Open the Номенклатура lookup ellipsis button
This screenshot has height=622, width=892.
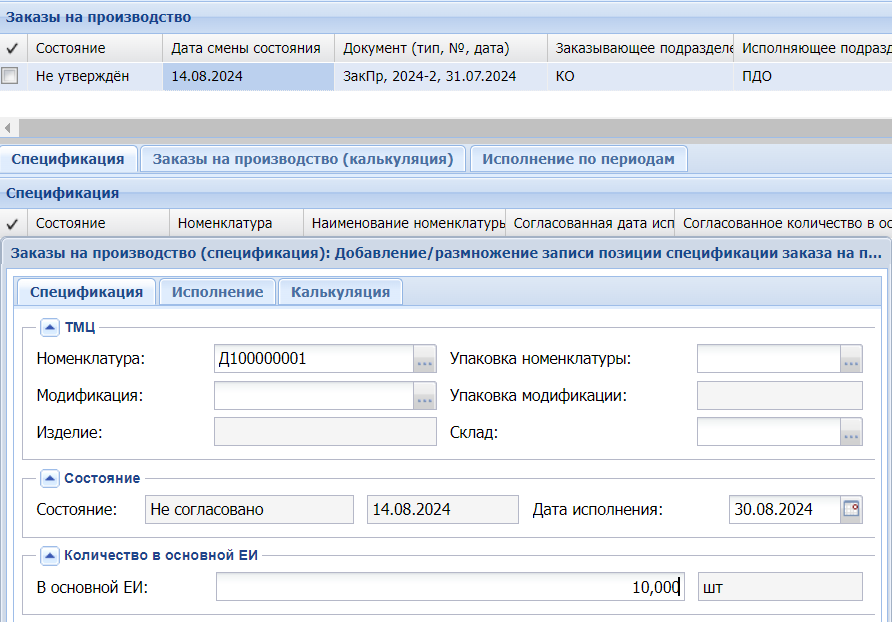(x=425, y=359)
